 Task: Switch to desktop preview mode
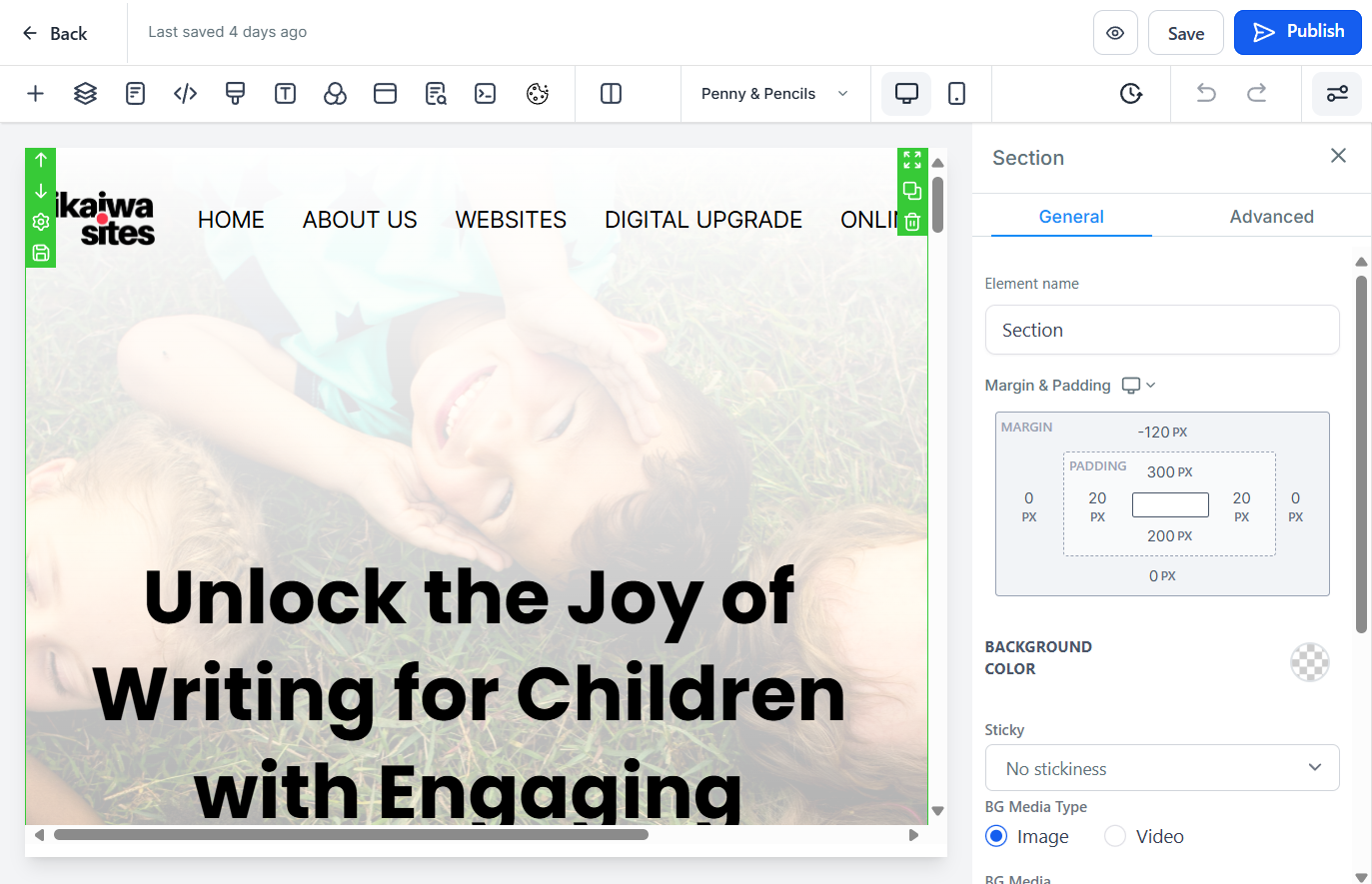coord(906,94)
